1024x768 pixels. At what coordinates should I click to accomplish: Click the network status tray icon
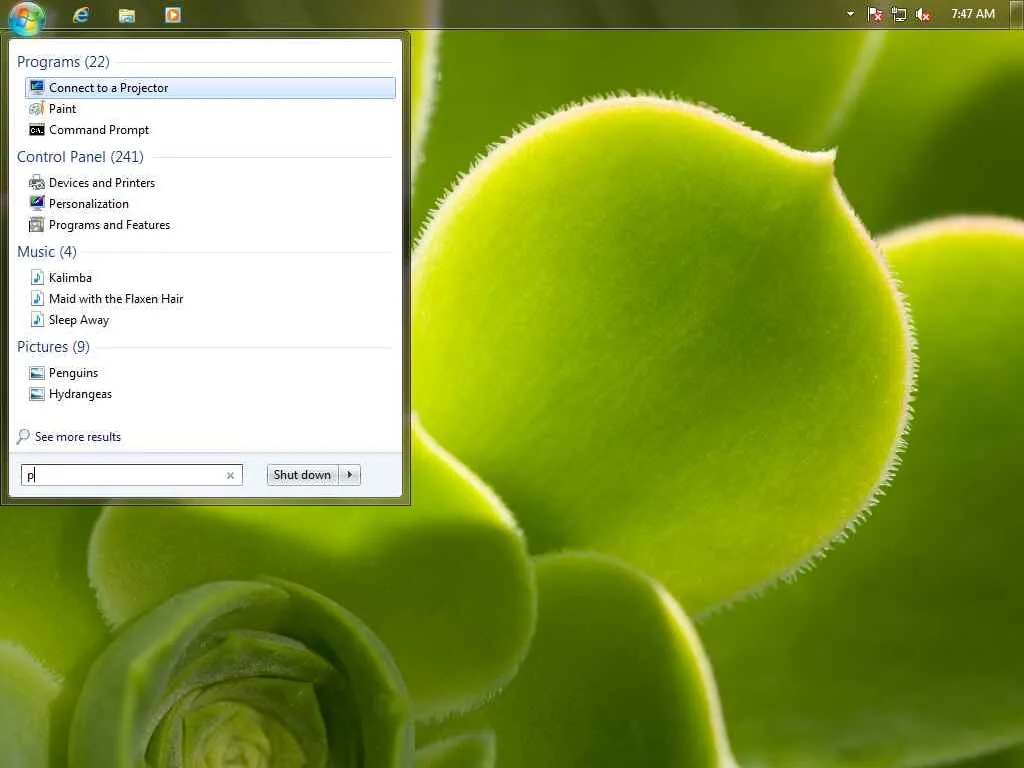click(x=899, y=14)
